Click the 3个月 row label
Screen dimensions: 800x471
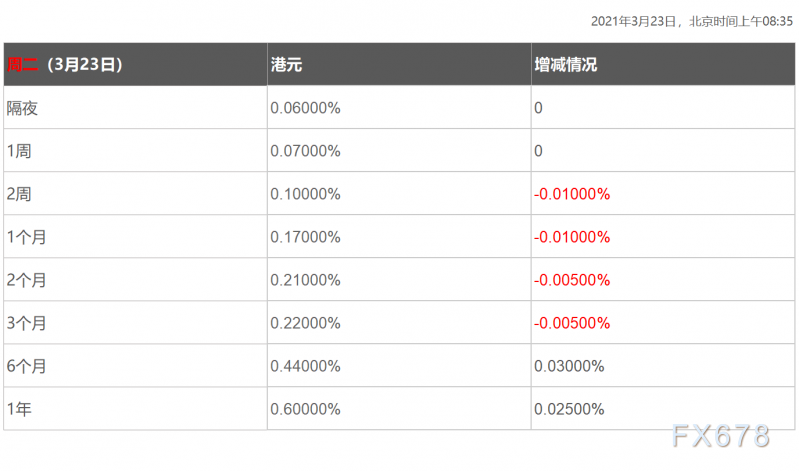(x=27, y=323)
